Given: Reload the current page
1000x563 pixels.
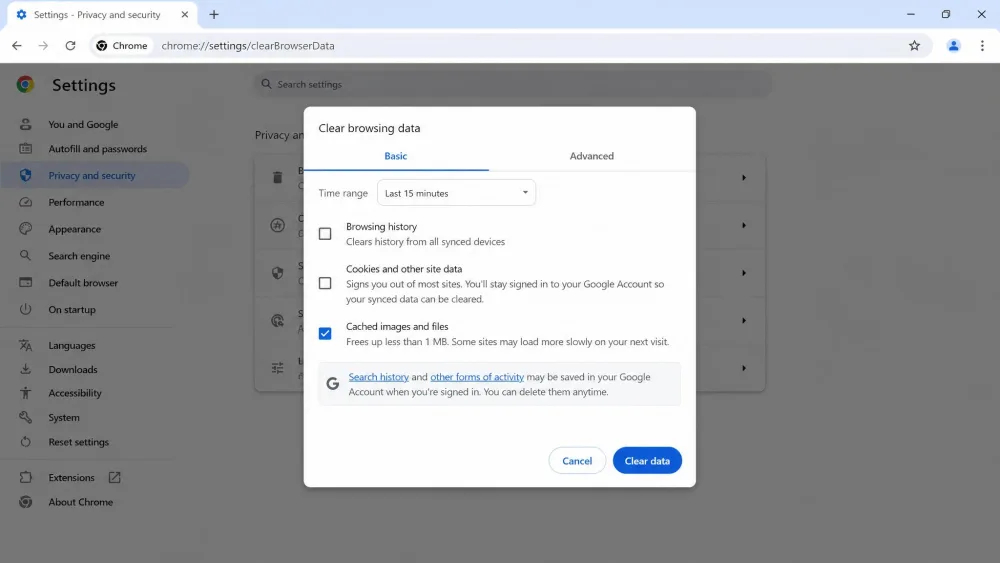Looking at the screenshot, I should click(70, 46).
